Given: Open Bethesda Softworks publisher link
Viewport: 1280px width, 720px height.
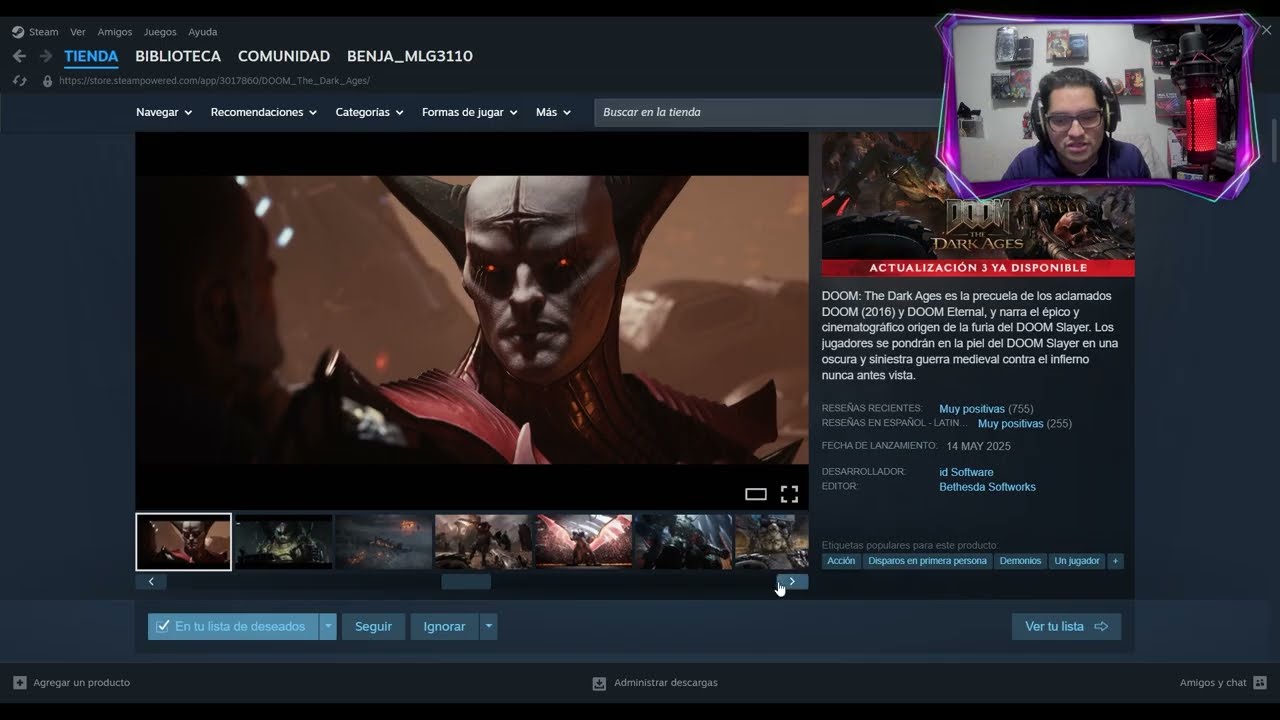Looking at the screenshot, I should (987, 487).
